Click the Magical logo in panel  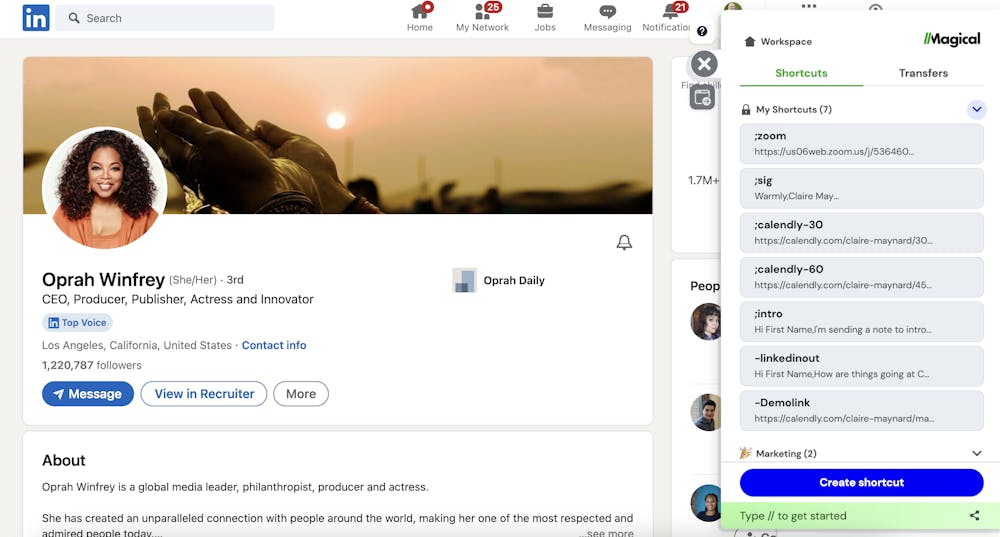tap(952, 40)
